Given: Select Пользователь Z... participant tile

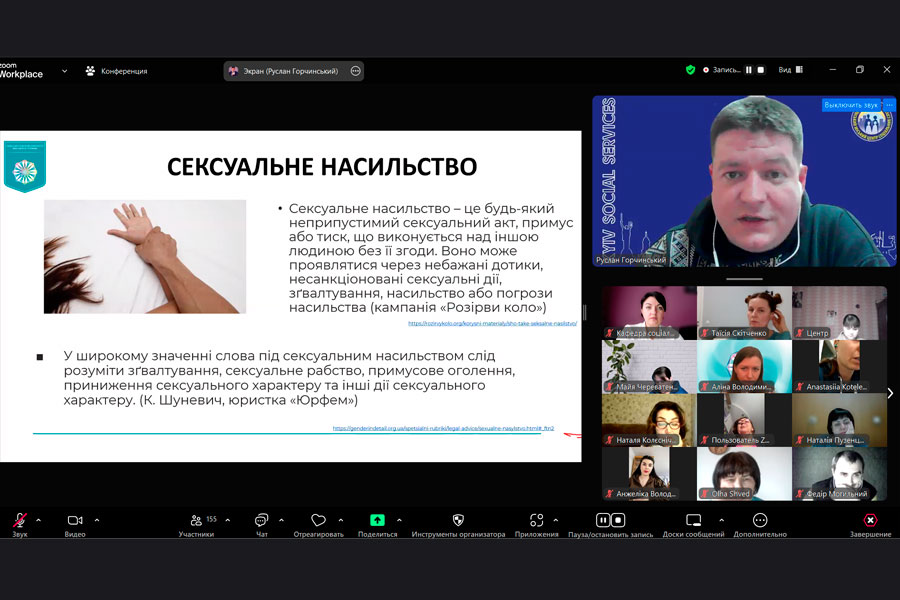Looking at the screenshot, I should [744, 420].
